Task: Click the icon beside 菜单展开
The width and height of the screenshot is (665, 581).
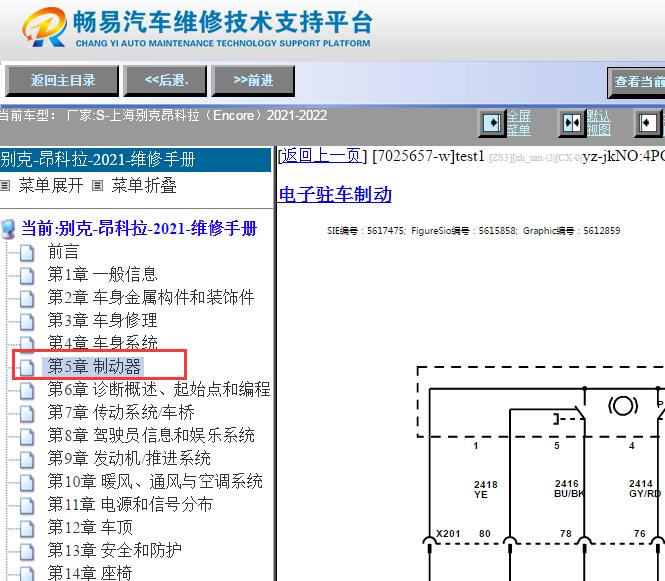Action: point(5,185)
